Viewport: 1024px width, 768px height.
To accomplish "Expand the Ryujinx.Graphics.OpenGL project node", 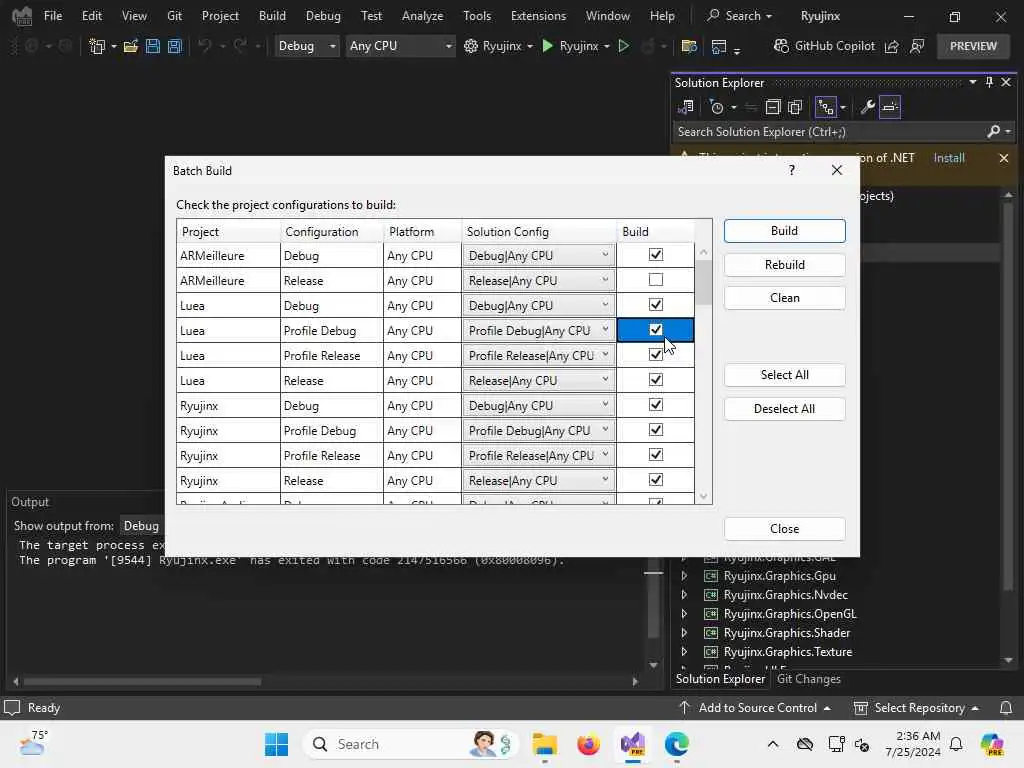I will [x=684, y=614].
